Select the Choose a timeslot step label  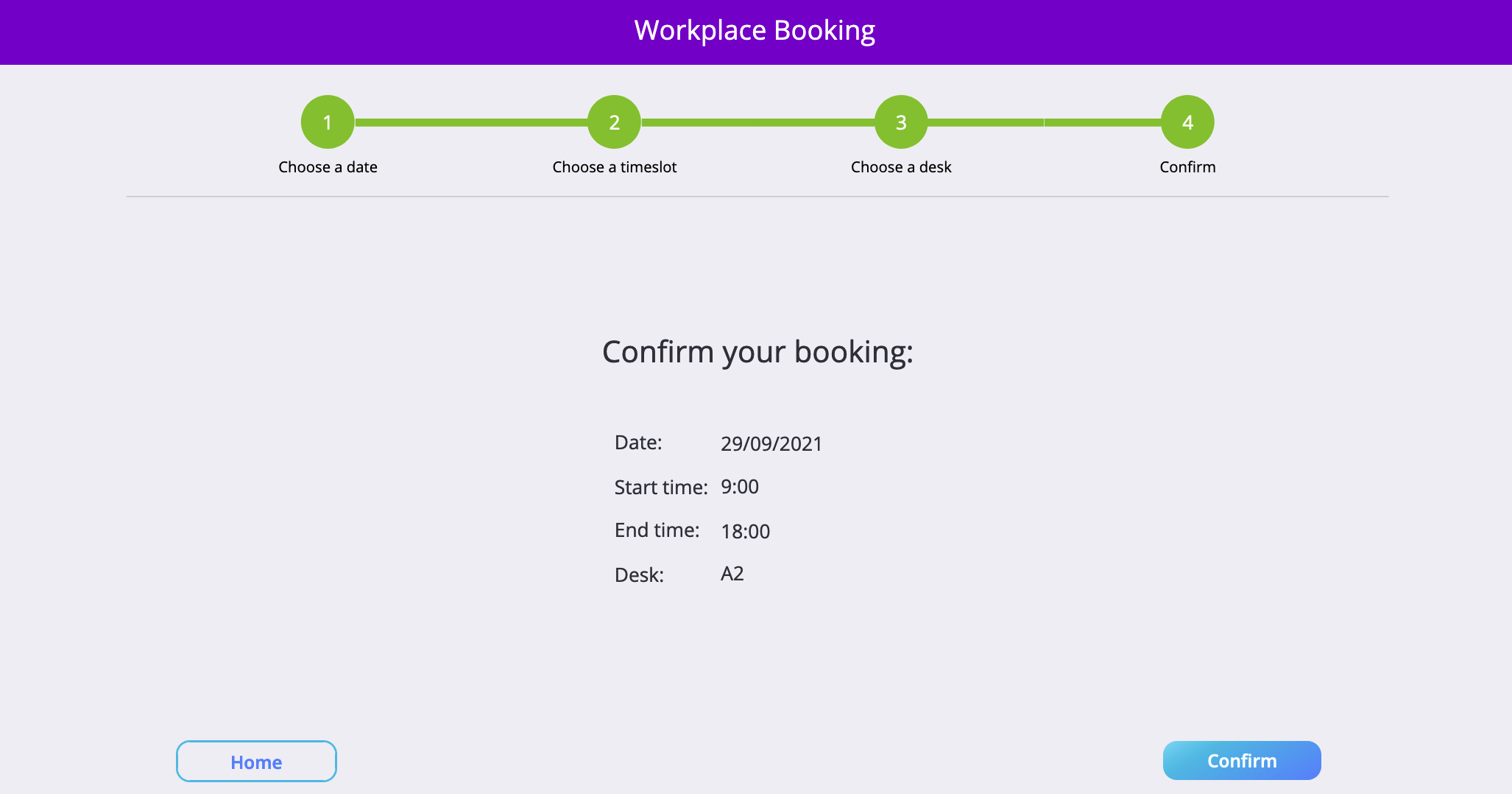click(614, 166)
